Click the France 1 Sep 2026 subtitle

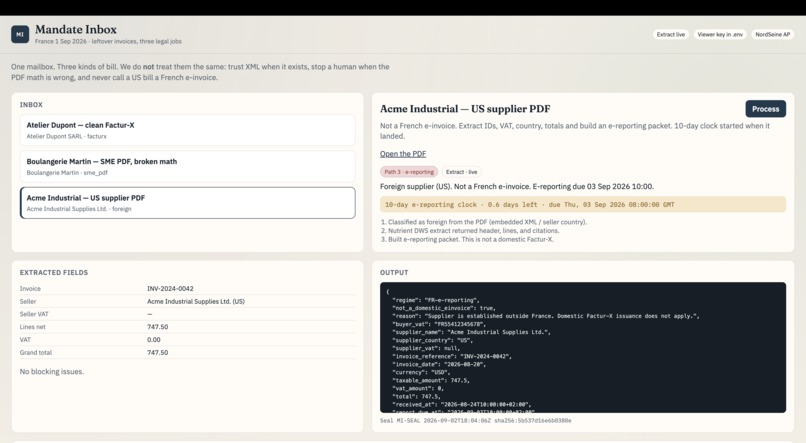[x=108, y=42]
